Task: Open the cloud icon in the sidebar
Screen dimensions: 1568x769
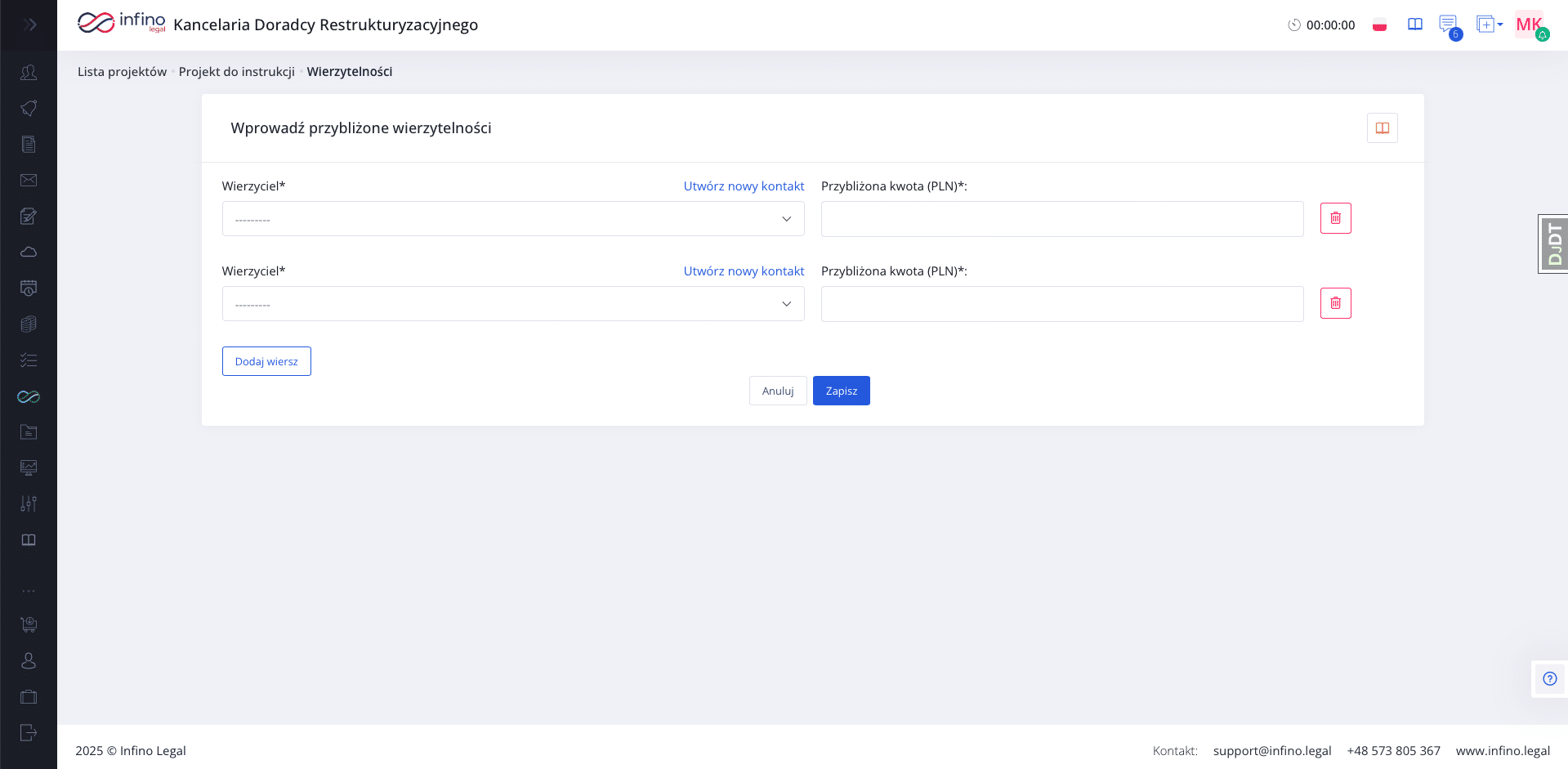Action: pyautogui.click(x=29, y=253)
